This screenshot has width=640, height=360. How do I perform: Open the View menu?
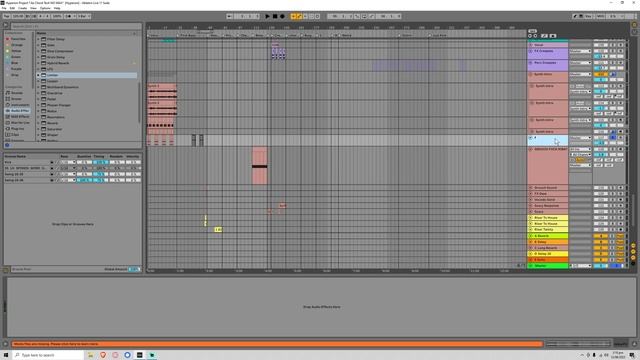coord(33,8)
